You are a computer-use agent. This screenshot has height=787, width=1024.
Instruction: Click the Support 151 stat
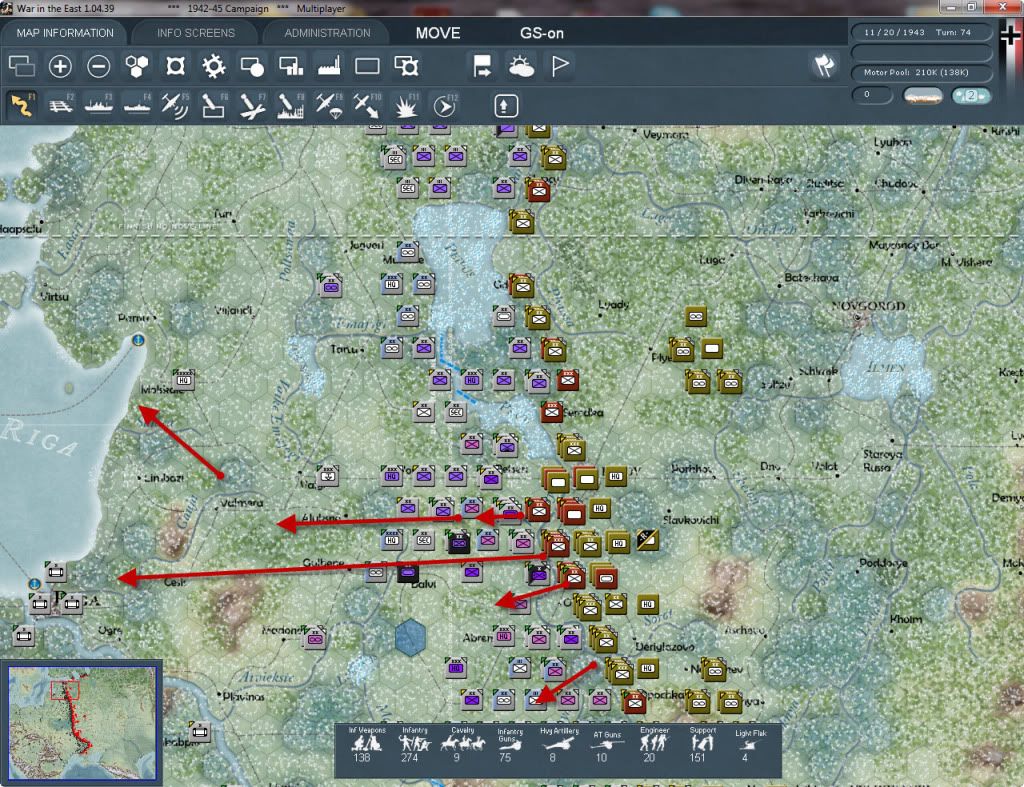[702, 746]
